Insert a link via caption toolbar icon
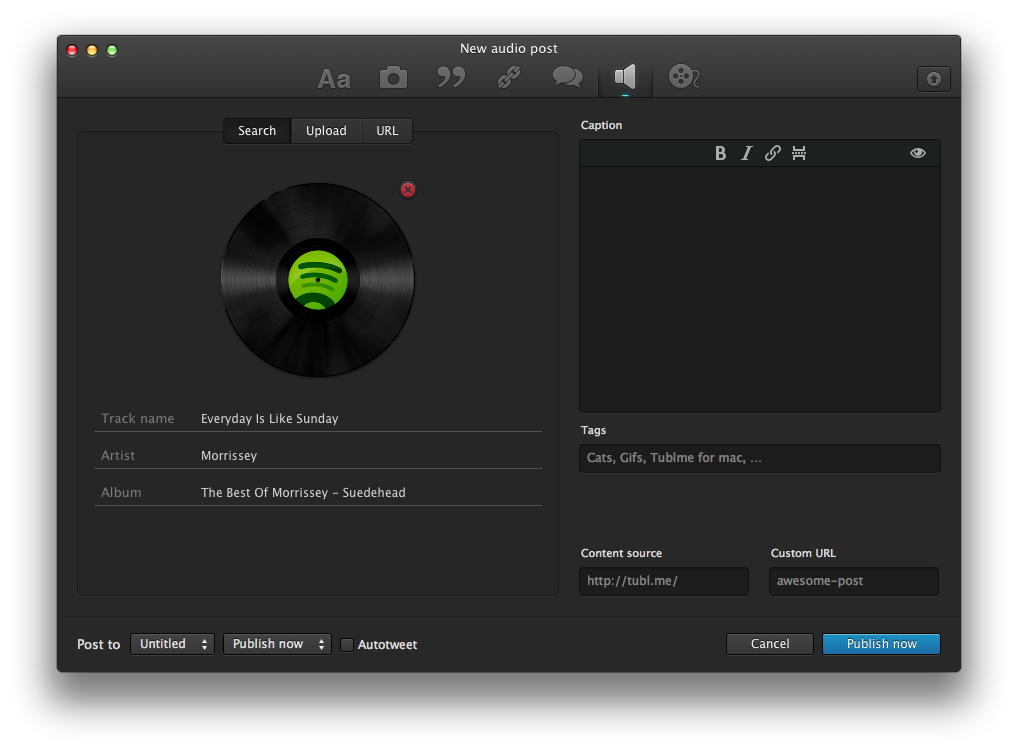The height and width of the screenshot is (751, 1018). (773, 153)
